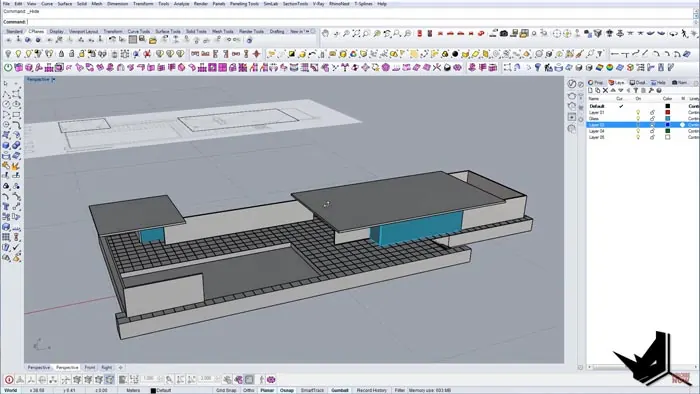700x394 pixels.
Task: Select Default layer row name
Action: coord(596,106)
